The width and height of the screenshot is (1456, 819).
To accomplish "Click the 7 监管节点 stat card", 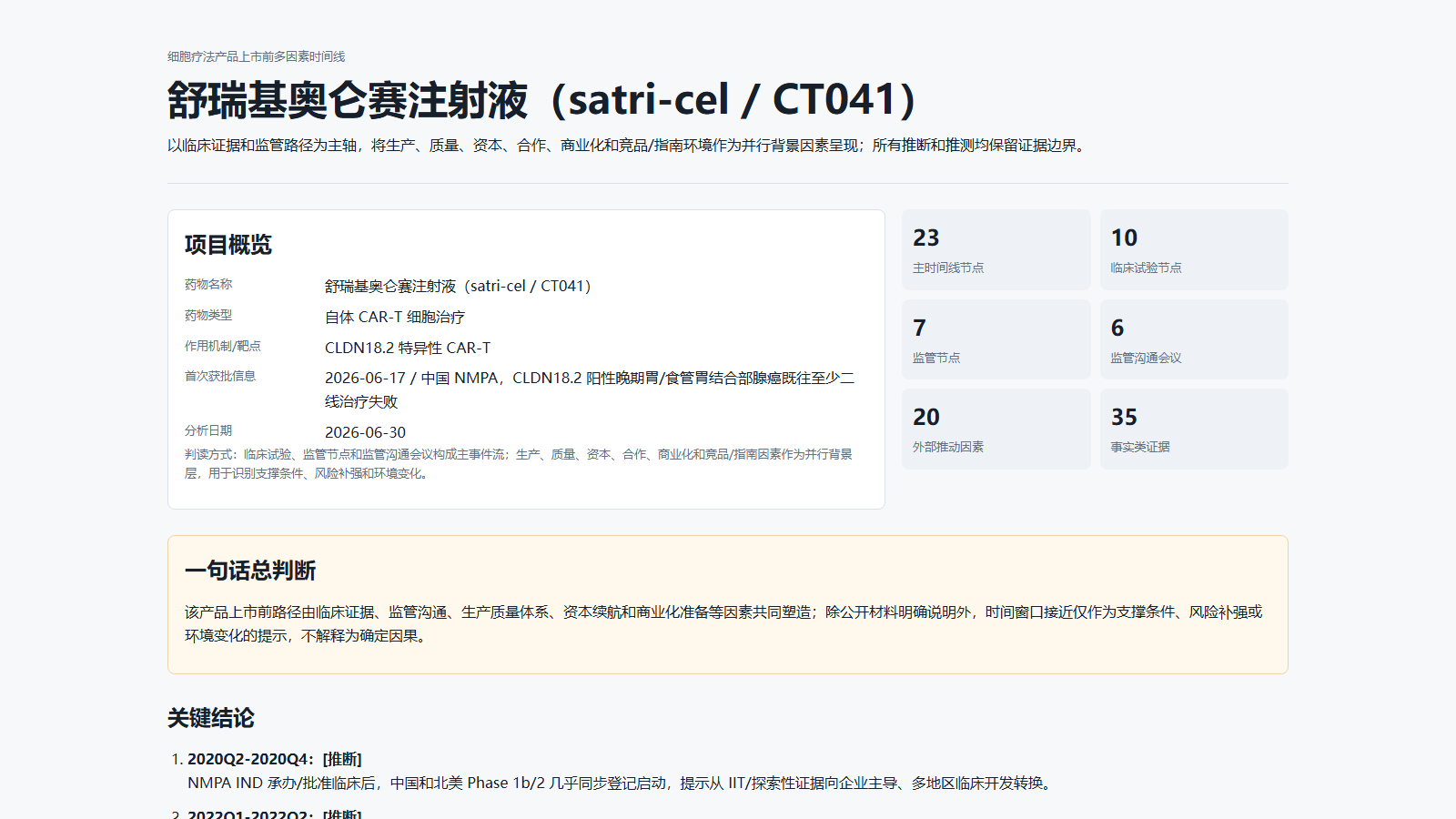I will pos(996,339).
